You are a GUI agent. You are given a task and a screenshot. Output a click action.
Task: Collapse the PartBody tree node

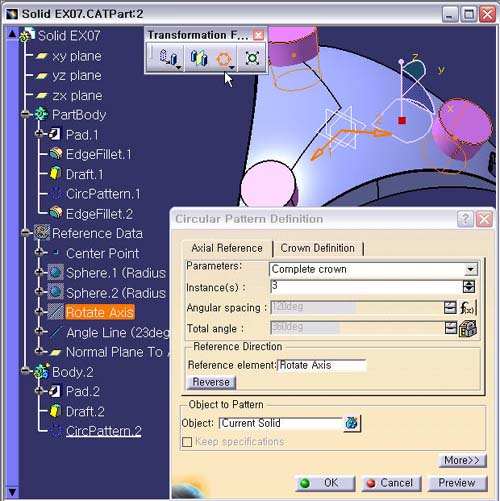(x=25, y=114)
